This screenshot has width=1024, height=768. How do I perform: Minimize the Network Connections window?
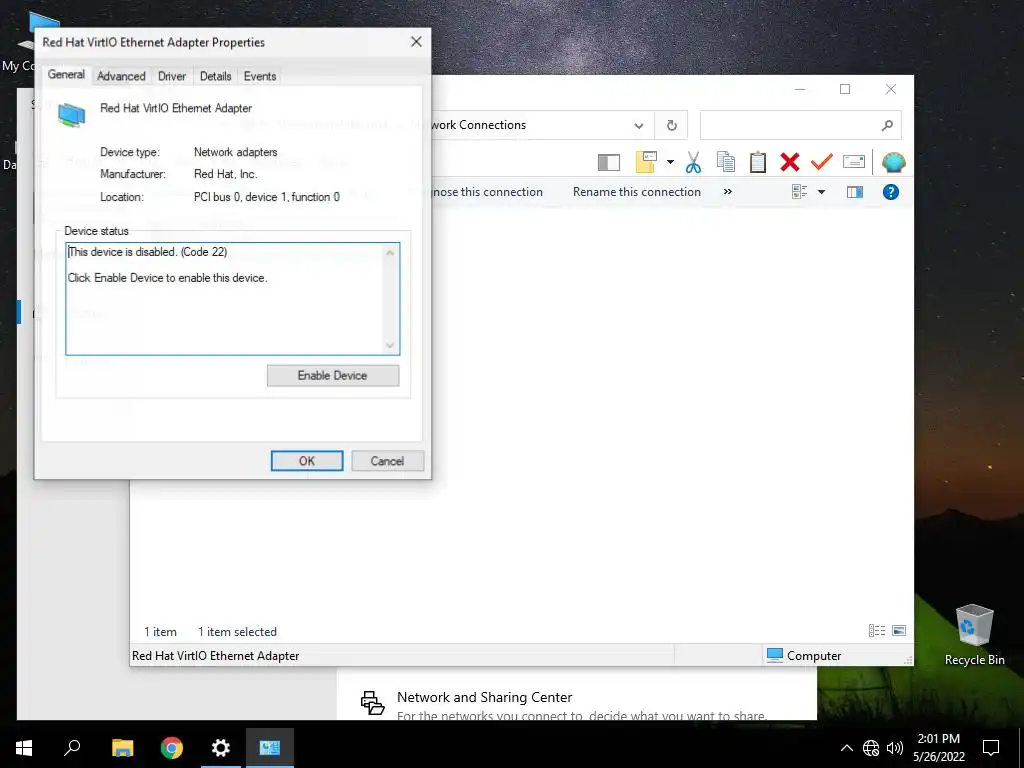(800, 89)
